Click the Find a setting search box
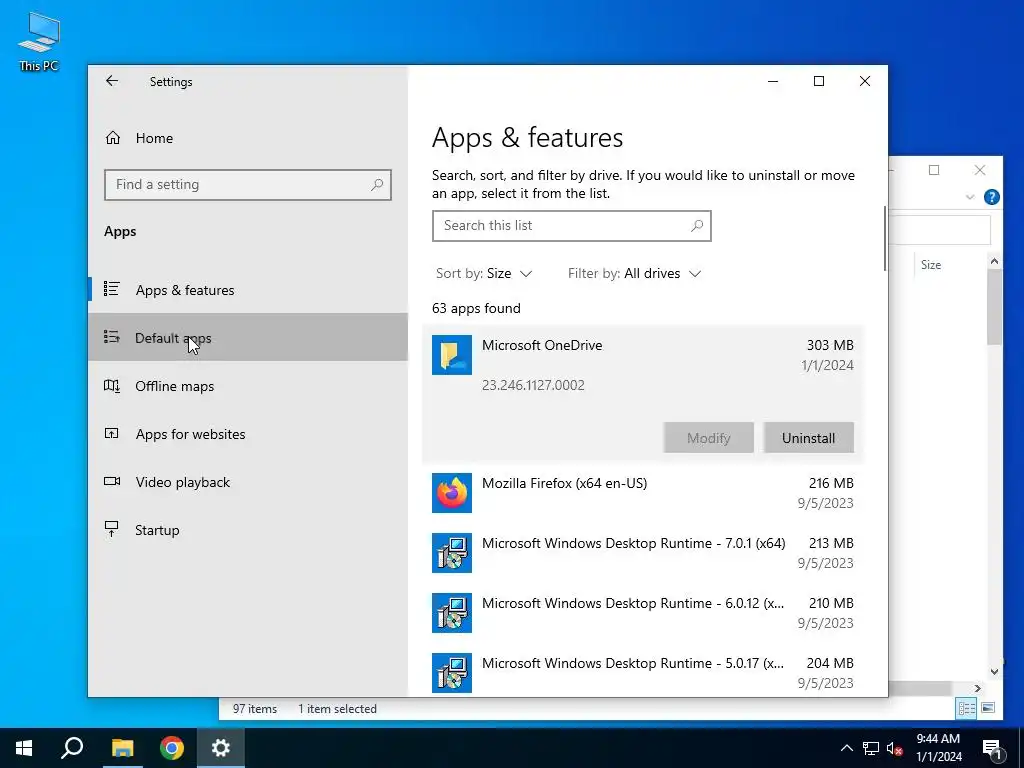This screenshot has height=768, width=1024. [248, 185]
